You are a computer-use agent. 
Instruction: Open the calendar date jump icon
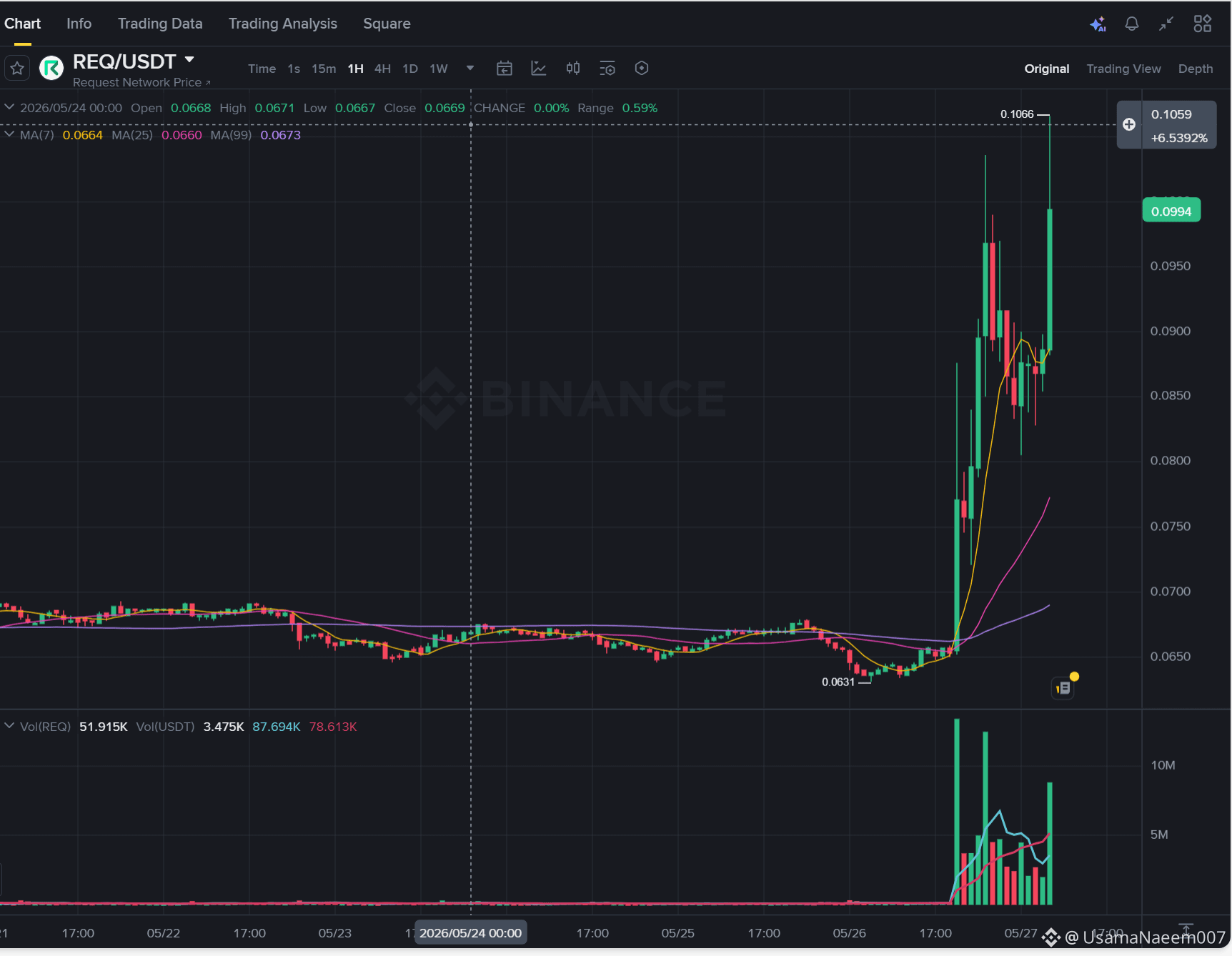click(505, 69)
